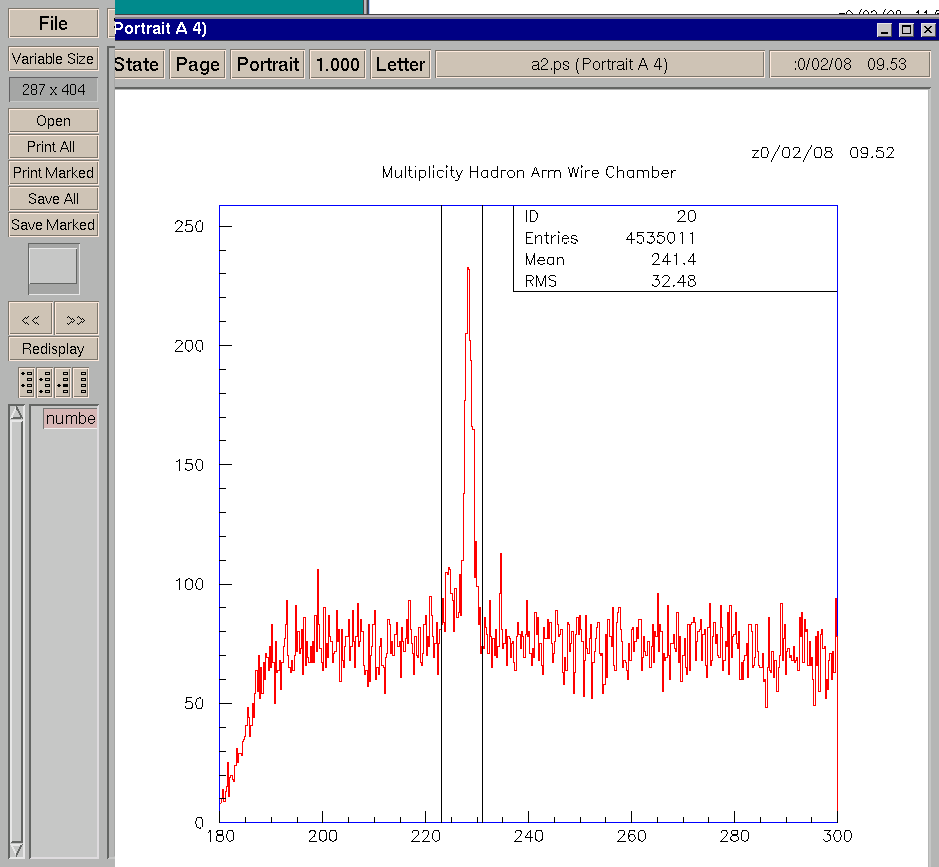Click the page list scroll-down arrow
Viewport: 939px width, 867px height.
coord(16,849)
